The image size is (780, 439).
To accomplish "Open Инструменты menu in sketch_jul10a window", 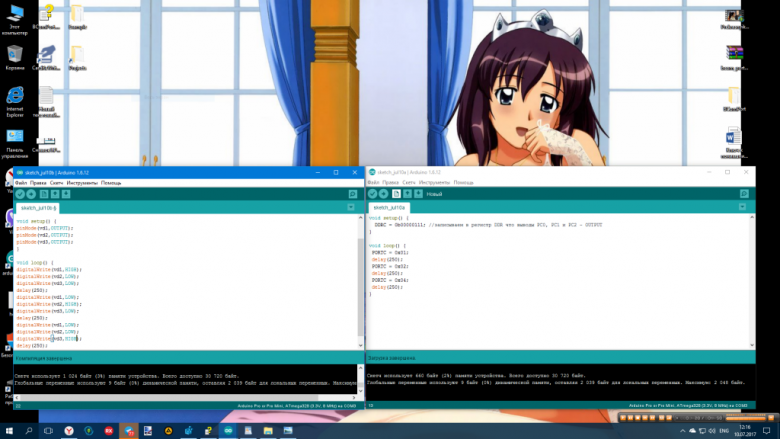I will pyautogui.click(x=434, y=182).
